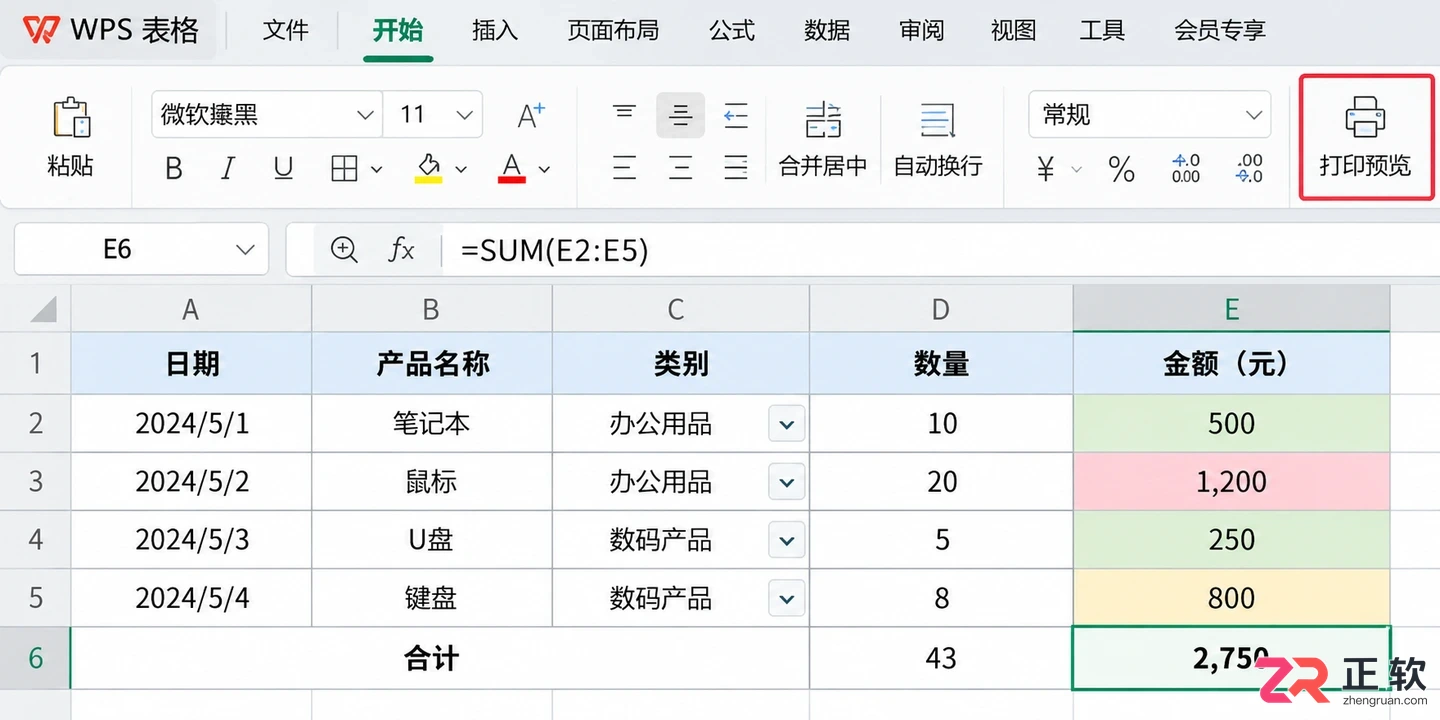
Task: Increase font size icon
Action: (x=531, y=115)
